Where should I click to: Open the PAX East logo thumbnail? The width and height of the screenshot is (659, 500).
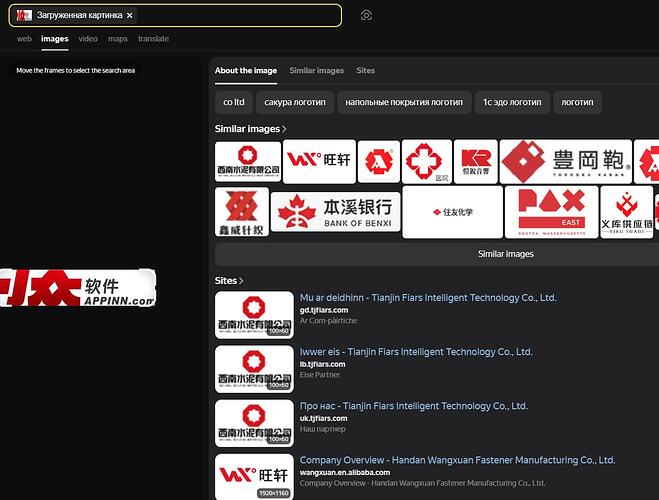pyautogui.click(x=551, y=212)
